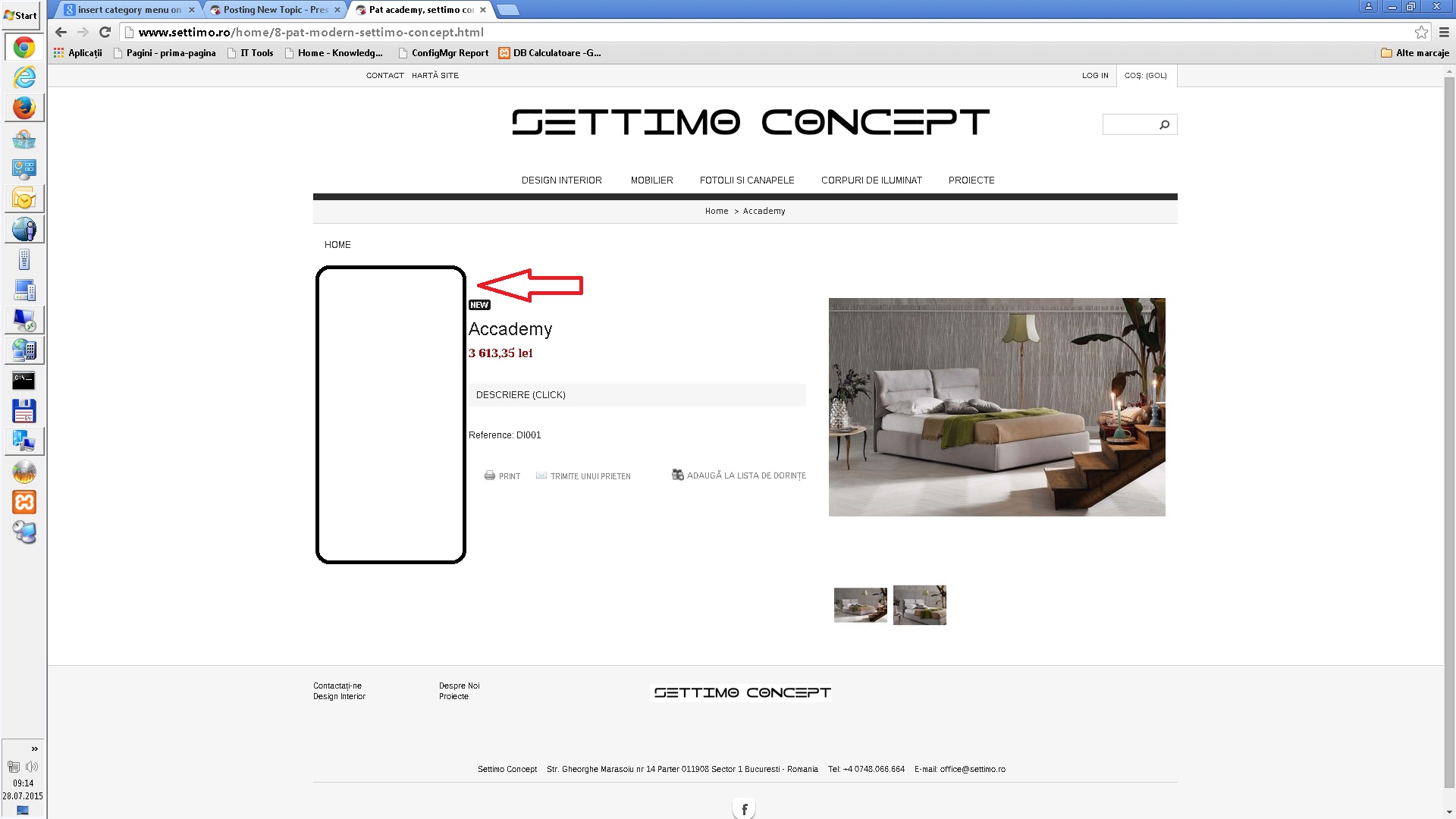Click the Print icon
The height and width of the screenshot is (819, 1456).
(490, 475)
